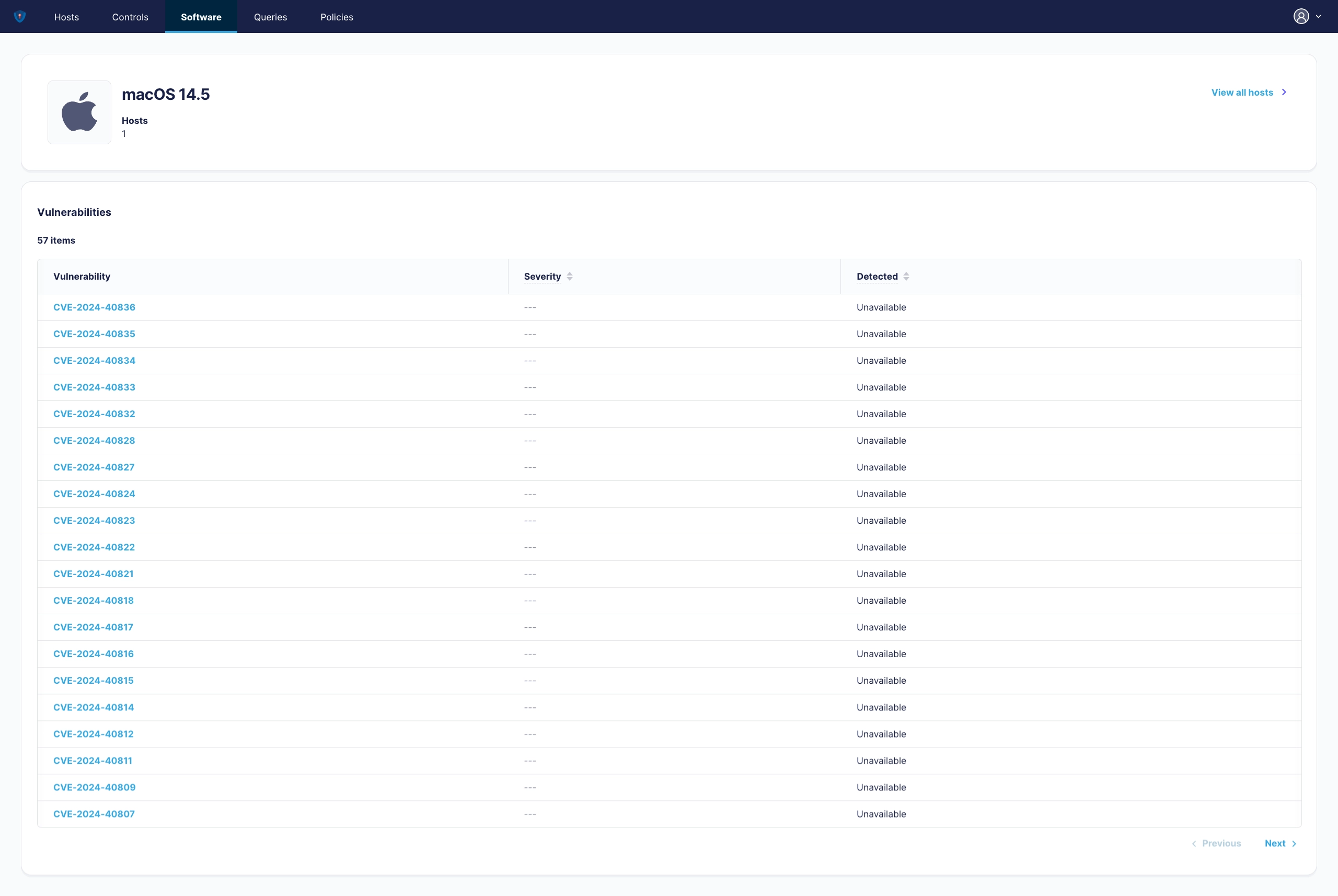Click the Apple logo icon on macOS card
This screenshot has height=896, width=1338.
coord(79,112)
